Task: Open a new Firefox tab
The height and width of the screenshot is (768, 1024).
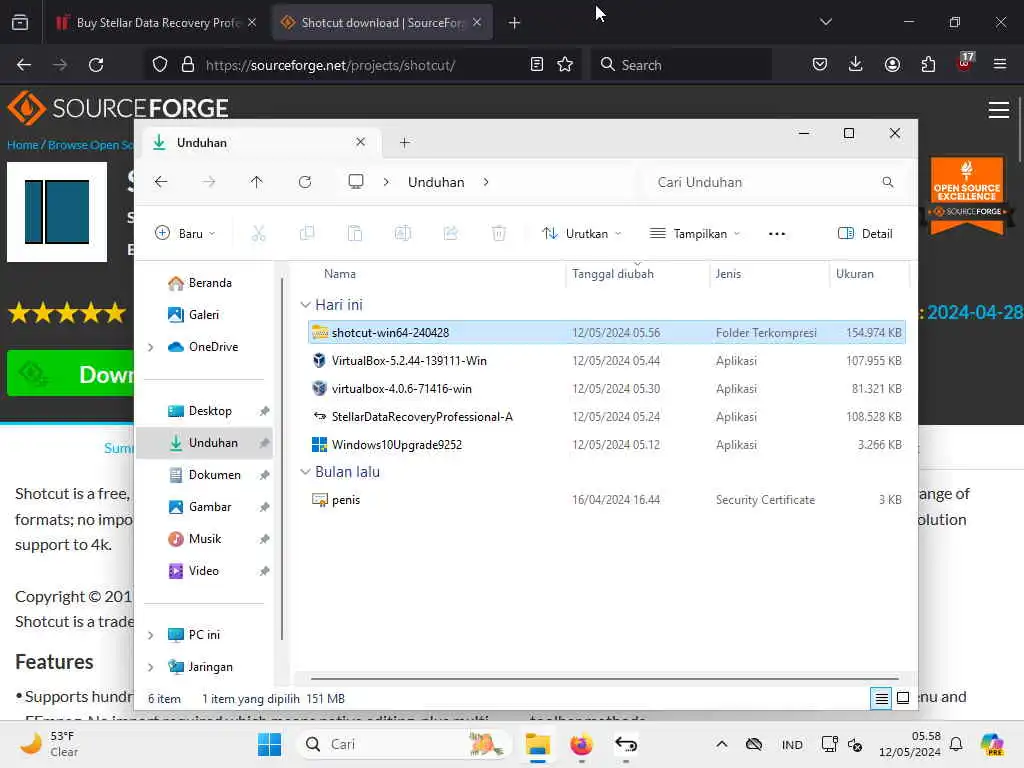Action: pos(514,23)
